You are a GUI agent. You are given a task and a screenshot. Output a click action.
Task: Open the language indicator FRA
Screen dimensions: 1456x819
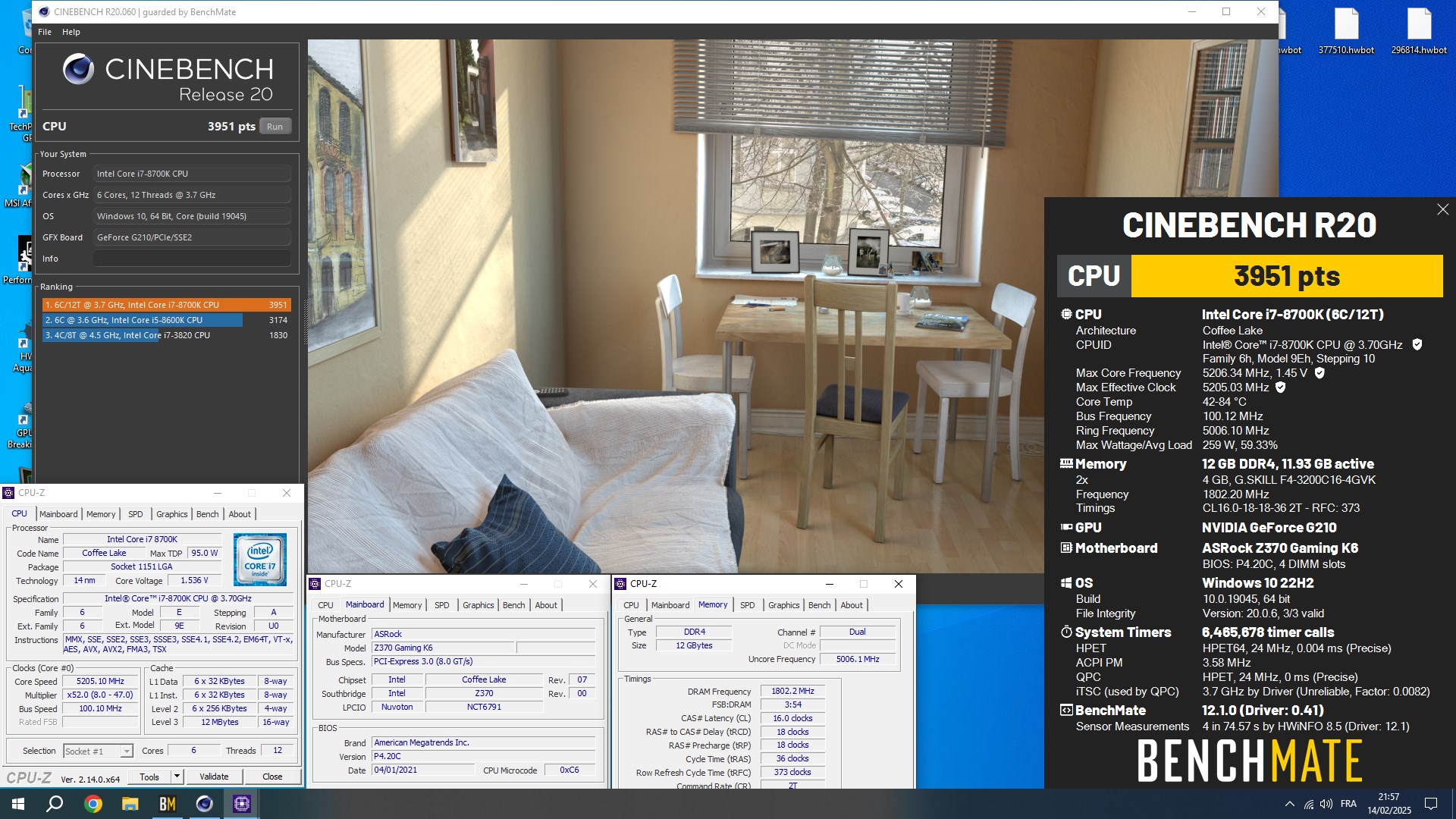tap(1348, 804)
